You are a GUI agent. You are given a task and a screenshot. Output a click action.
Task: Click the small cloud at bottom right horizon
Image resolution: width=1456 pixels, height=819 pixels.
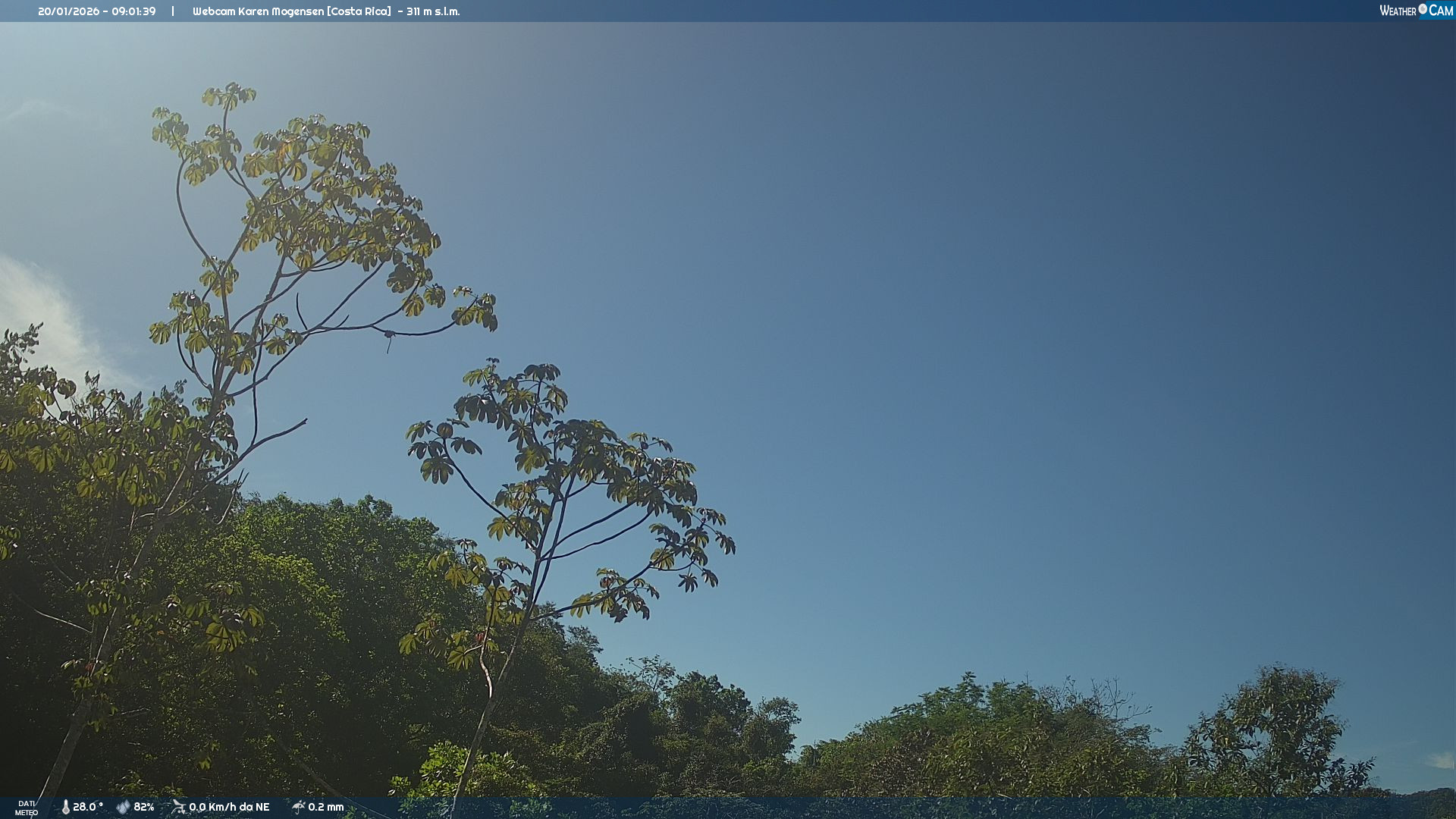point(1441,760)
